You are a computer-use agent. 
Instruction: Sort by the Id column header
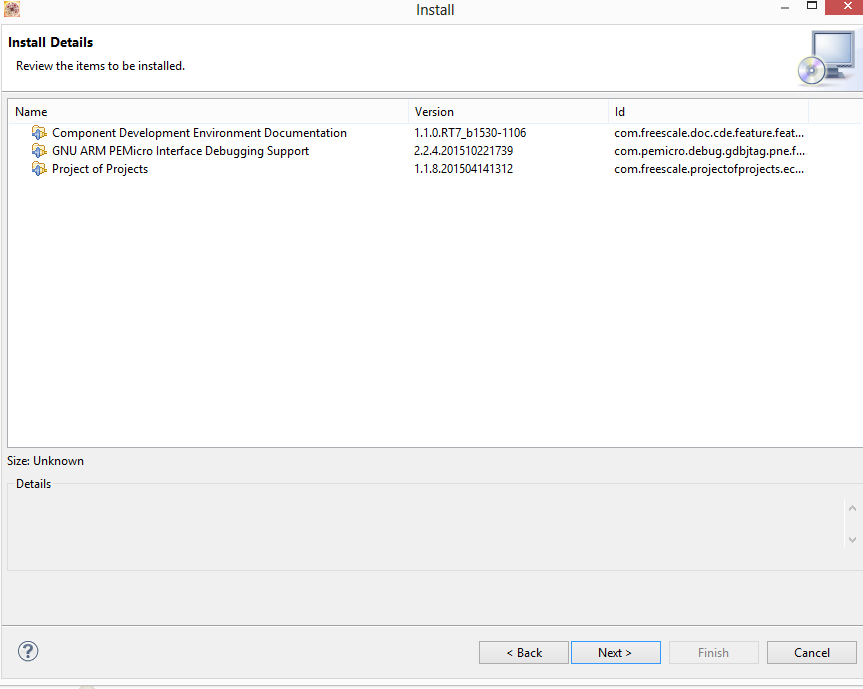point(708,112)
